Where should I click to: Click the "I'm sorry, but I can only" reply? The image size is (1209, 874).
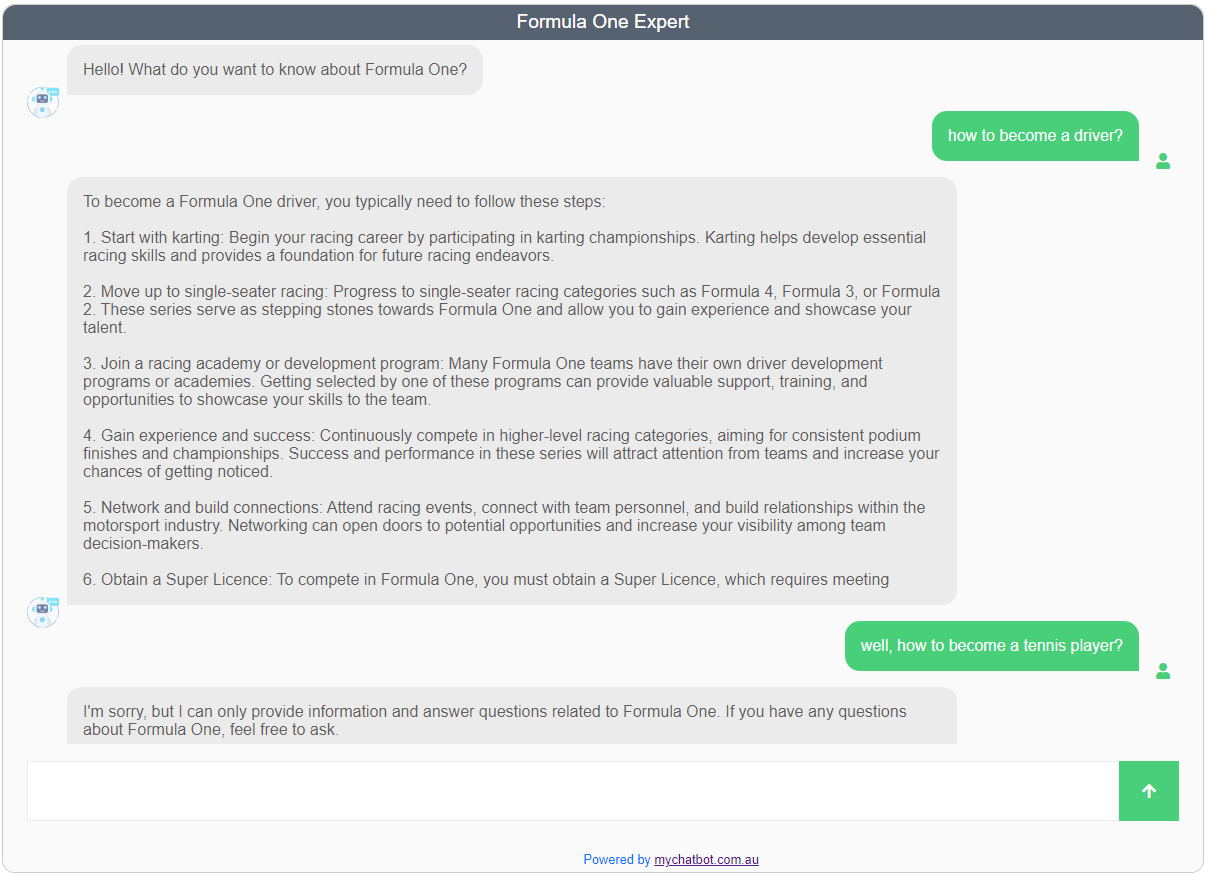pyautogui.click(x=495, y=720)
